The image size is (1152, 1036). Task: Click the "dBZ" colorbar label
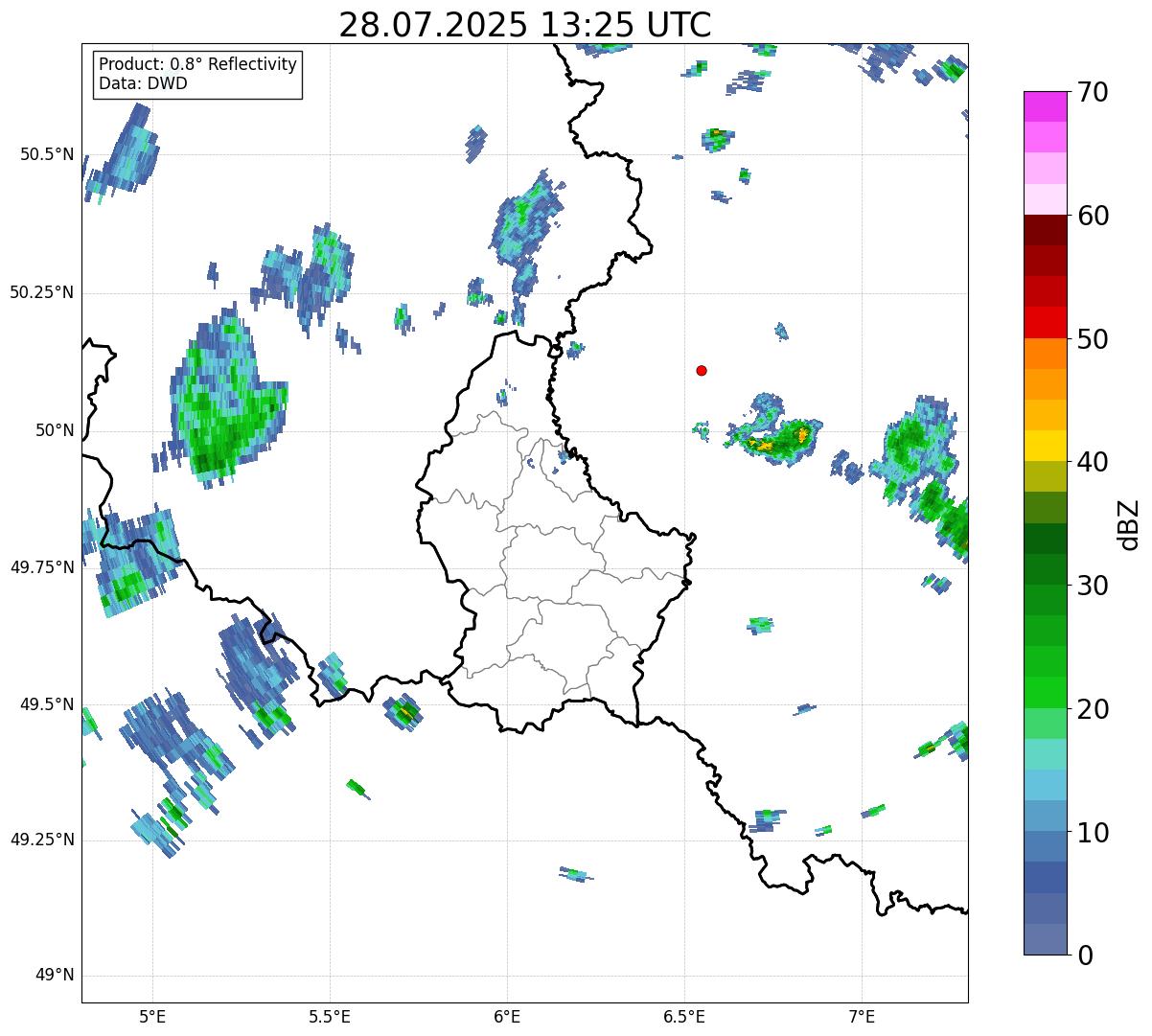pos(1130,523)
